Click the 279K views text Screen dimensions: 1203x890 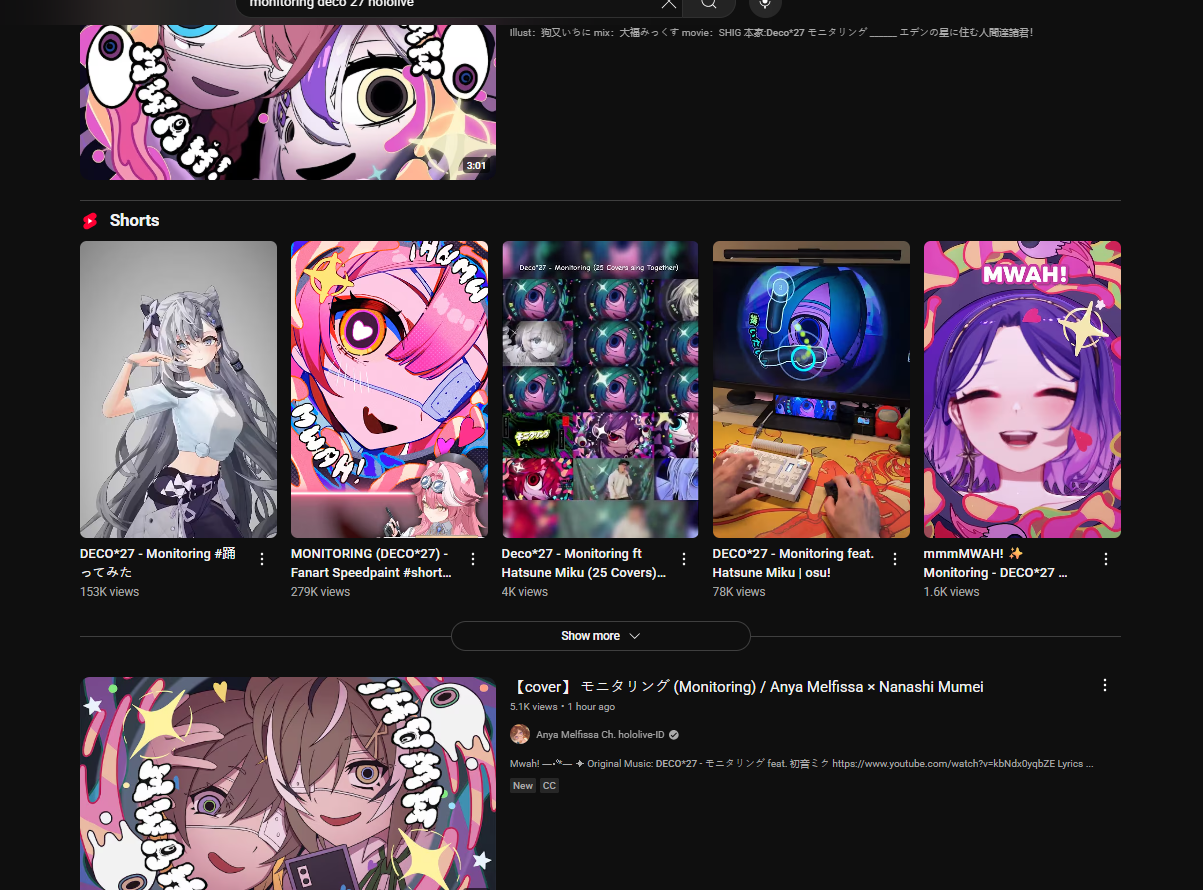tap(320, 592)
